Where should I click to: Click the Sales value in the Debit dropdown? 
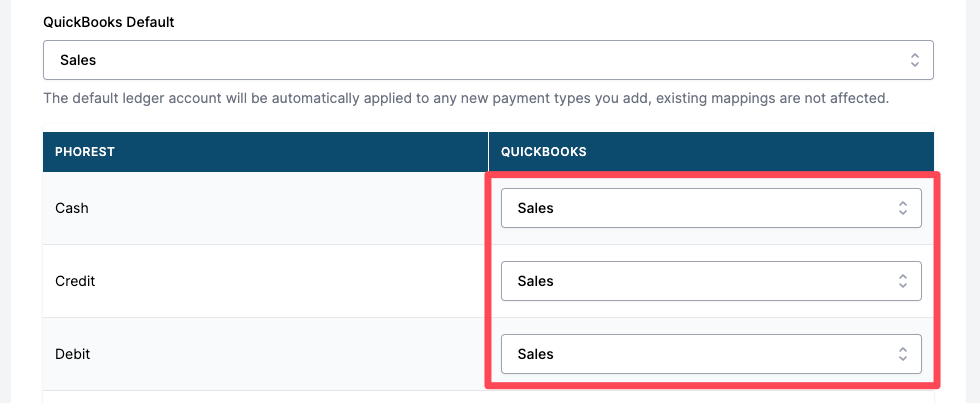tap(535, 354)
